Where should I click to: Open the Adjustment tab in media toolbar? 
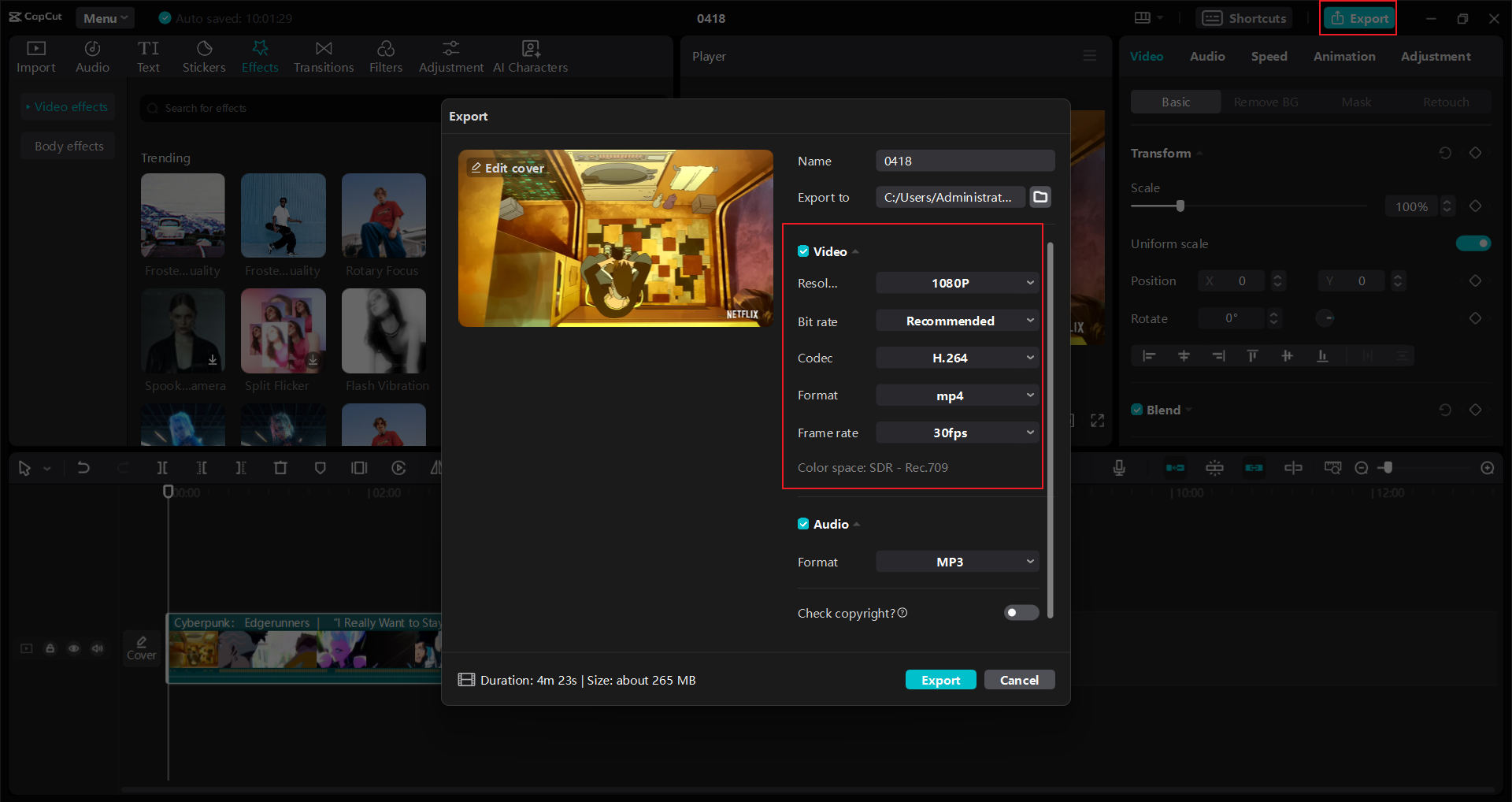451,57
